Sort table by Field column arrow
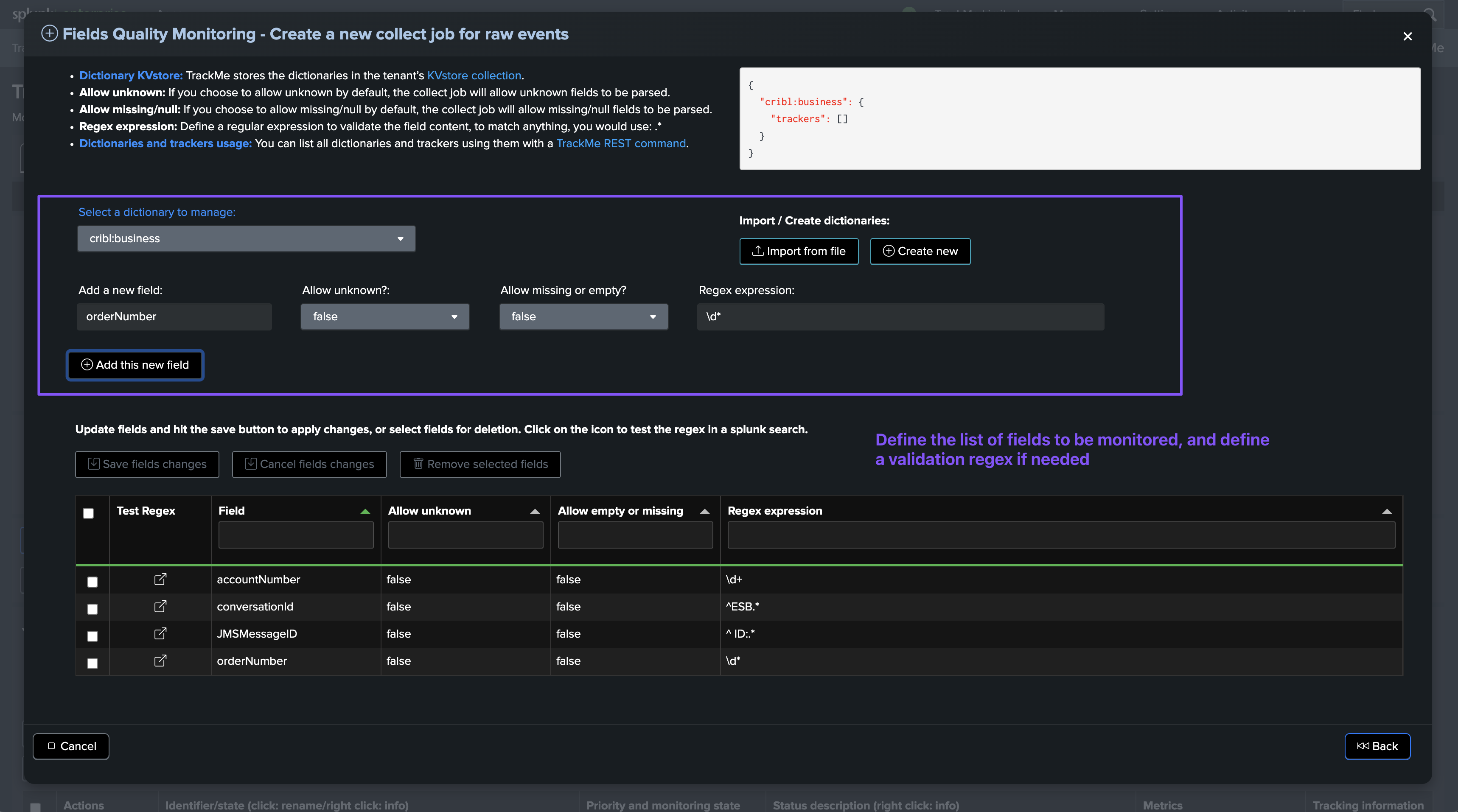Viewport: 1458px width, 812px height. coord(365,512)
